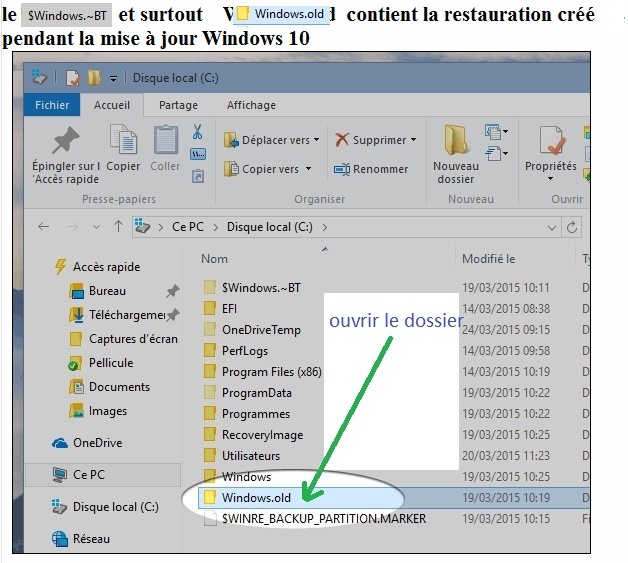Click the 19/03/2015 10:19 date of Windows.old
628x563 pixels.
506,498
